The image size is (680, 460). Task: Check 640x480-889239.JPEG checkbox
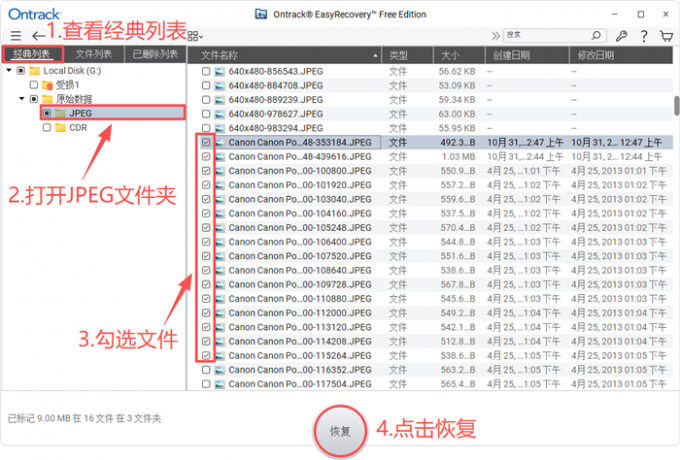[206, 100]
